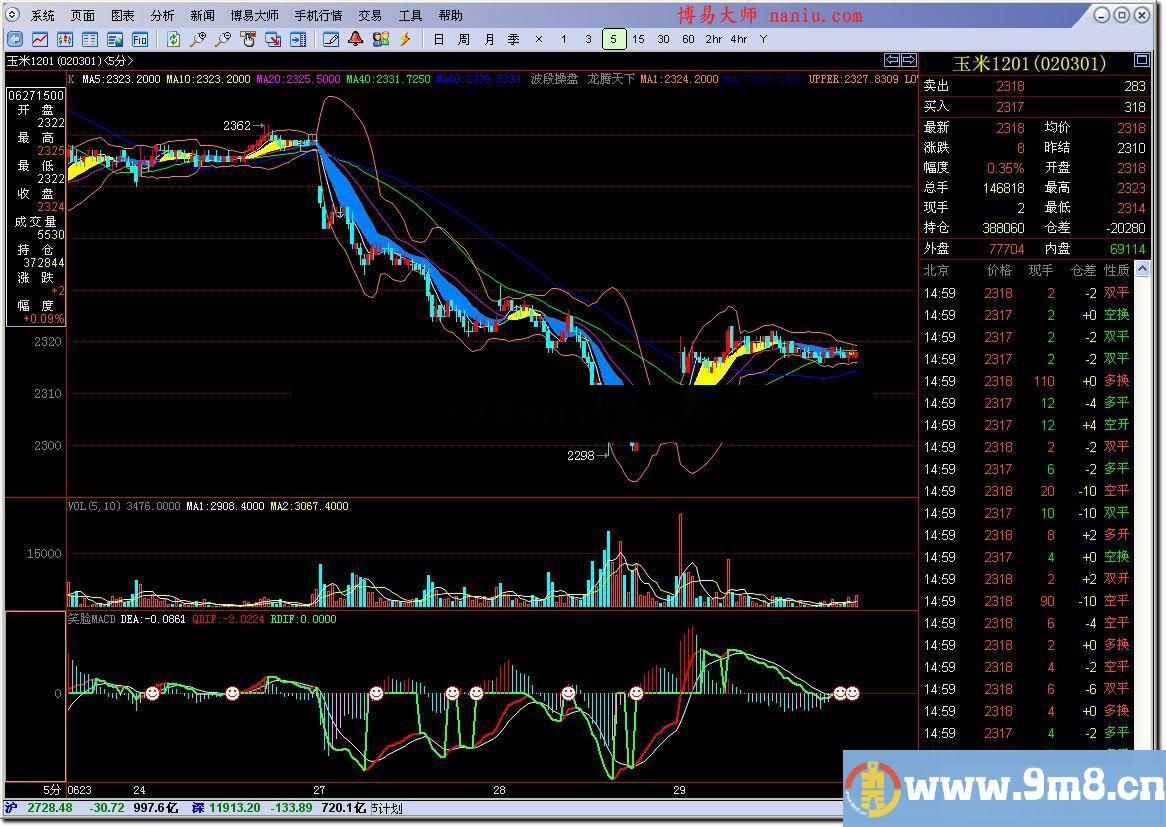
Task: Click the 性质 column header
Action: click(x=1117, y=270)
